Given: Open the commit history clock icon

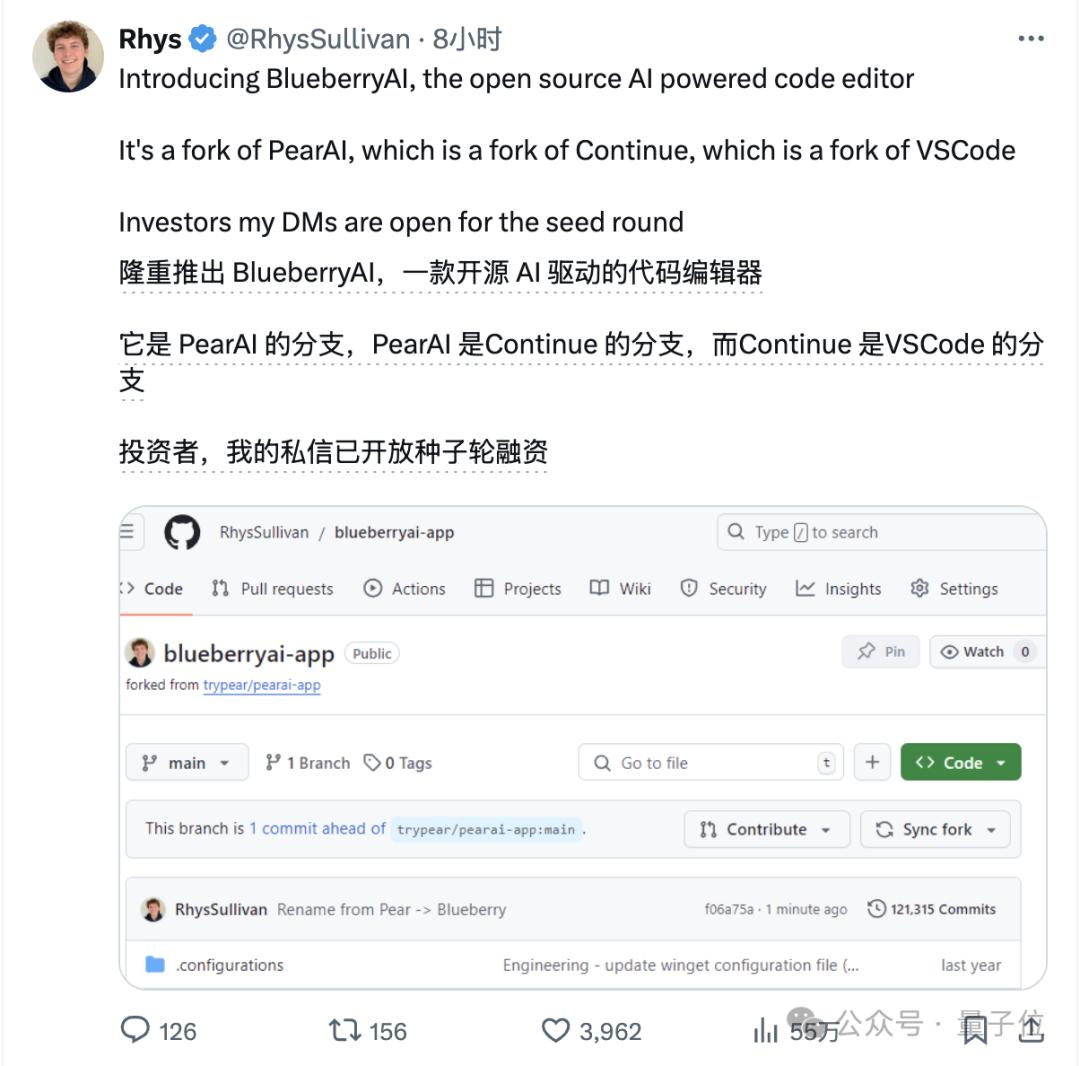Looking at the screenshot, I should (x=876, y=908).
